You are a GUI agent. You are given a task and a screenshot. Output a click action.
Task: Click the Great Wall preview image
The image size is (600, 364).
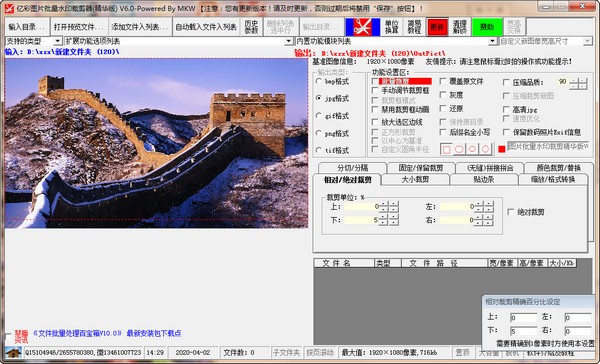pyautogui.click(x=156, y=143)
